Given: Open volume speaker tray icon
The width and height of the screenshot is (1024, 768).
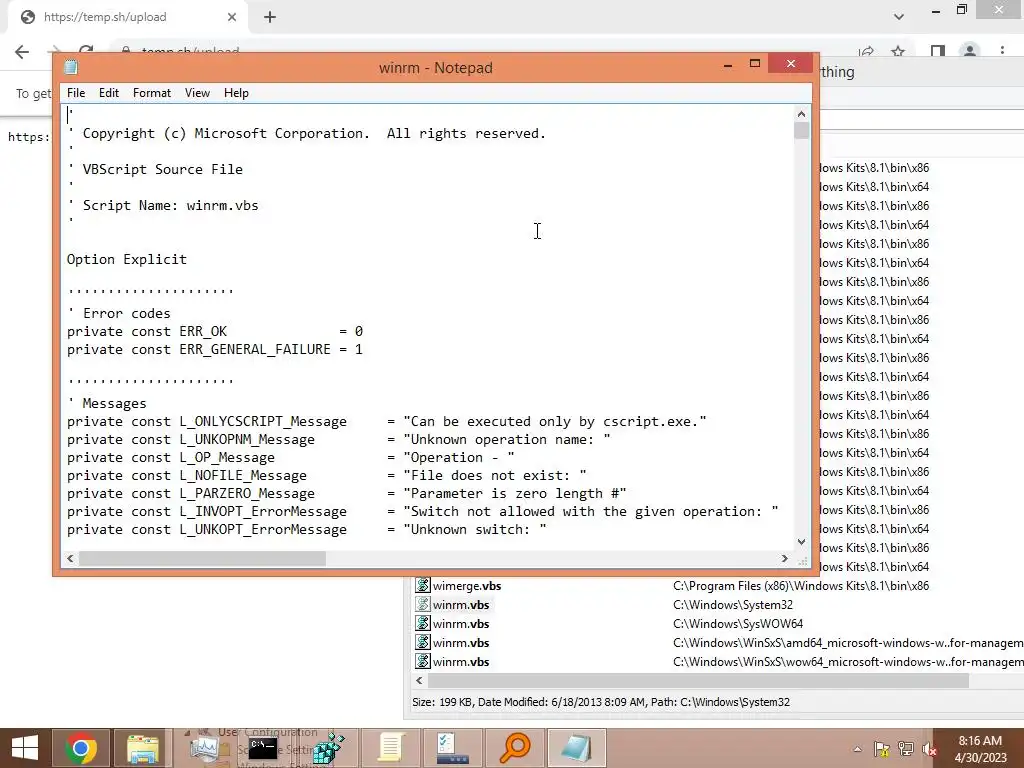Looking at the screenshot, I should point(930,749).
